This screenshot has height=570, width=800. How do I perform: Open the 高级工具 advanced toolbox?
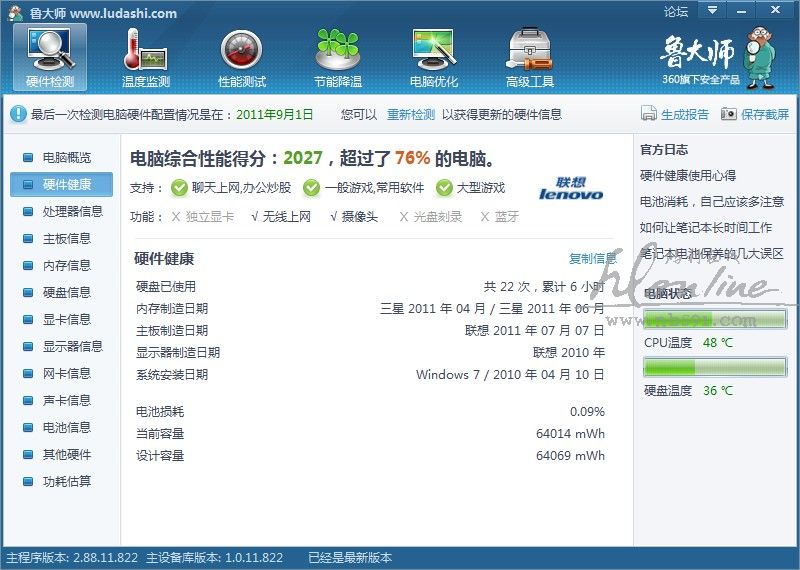pos(530,58)
